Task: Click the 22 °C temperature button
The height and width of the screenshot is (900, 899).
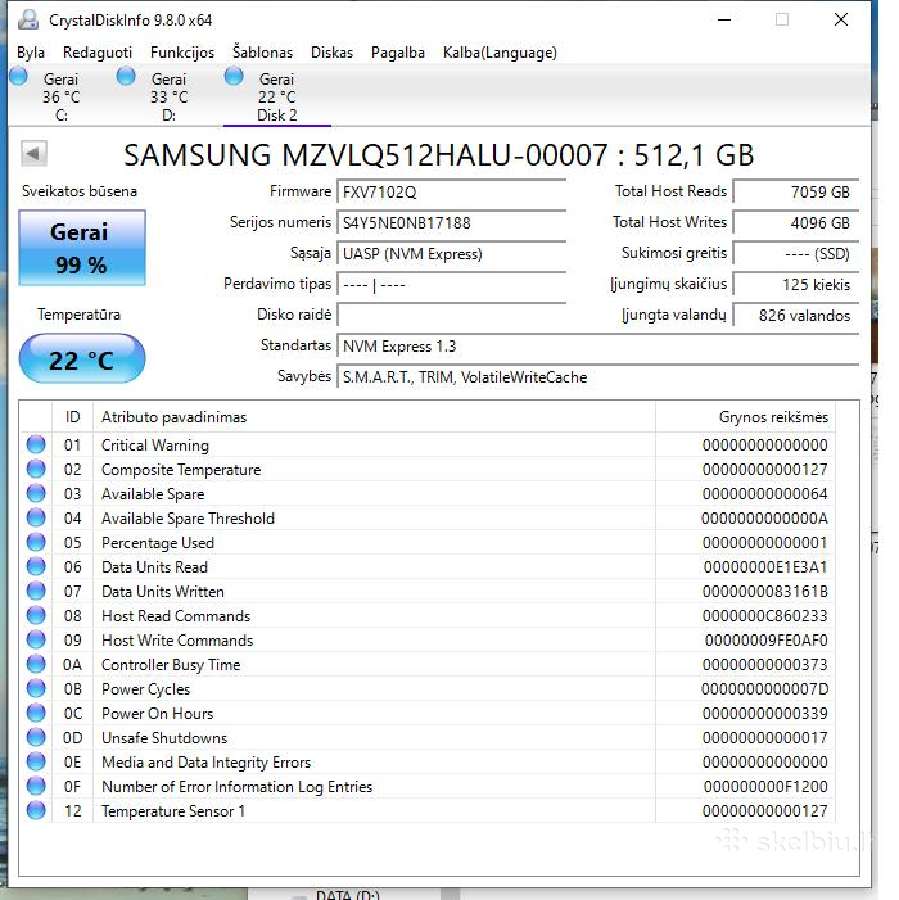Action: (82, 359)
